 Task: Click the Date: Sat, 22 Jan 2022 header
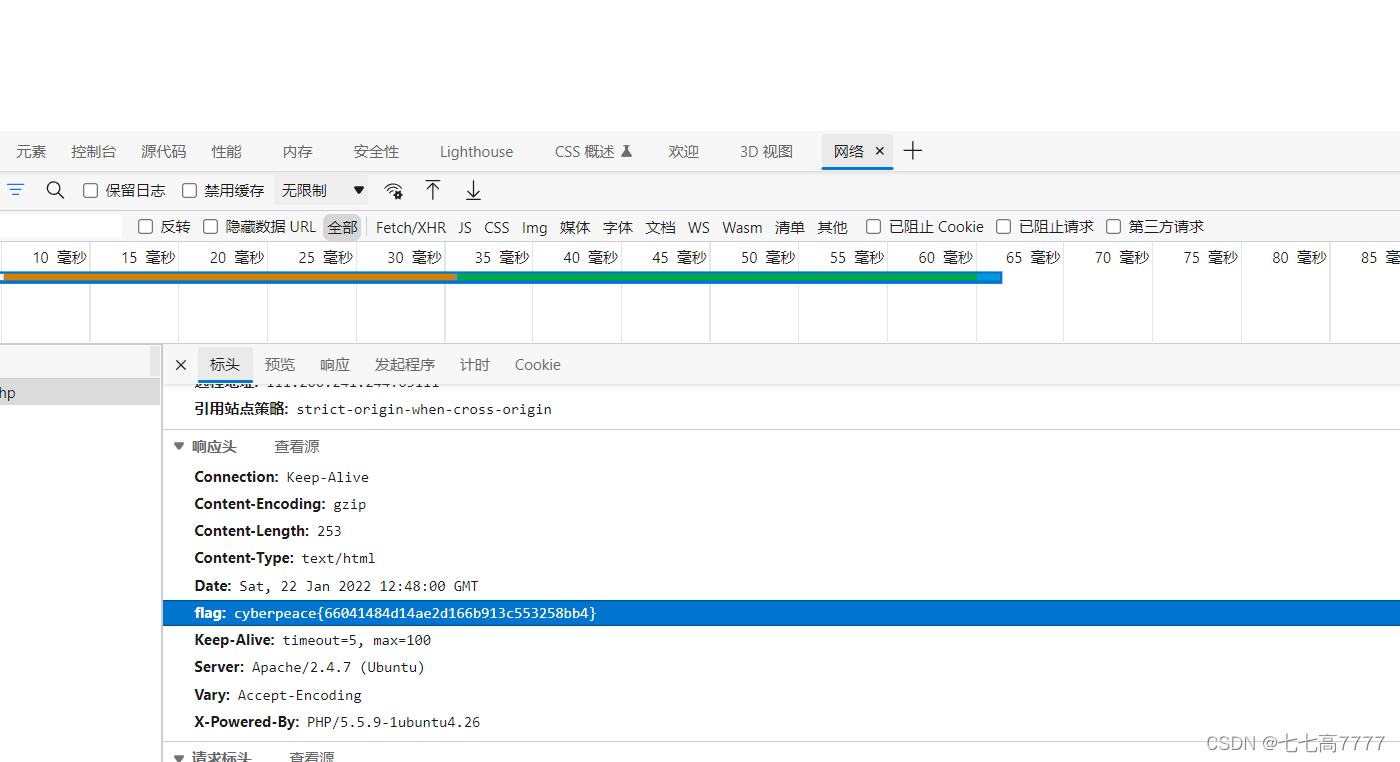(x=337, y=586)
